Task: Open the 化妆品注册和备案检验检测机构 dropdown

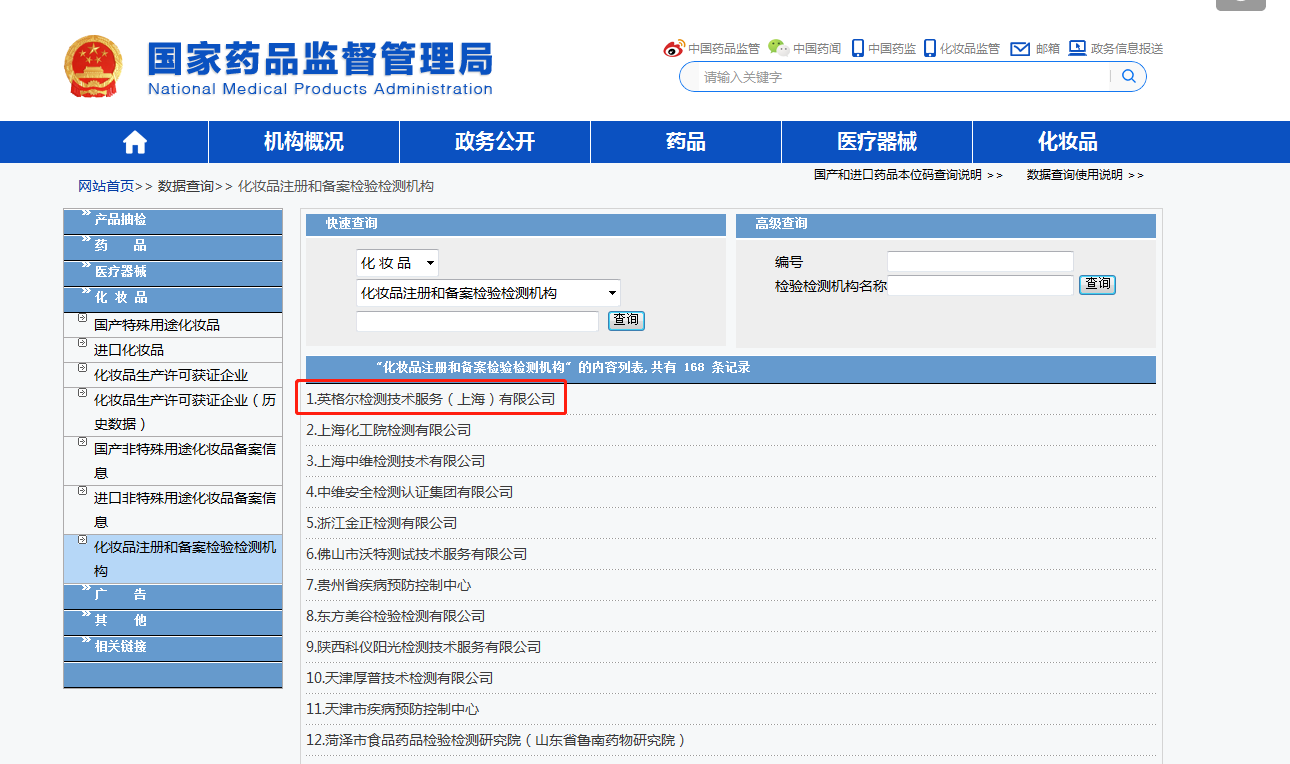Action: tap(487, 292)
